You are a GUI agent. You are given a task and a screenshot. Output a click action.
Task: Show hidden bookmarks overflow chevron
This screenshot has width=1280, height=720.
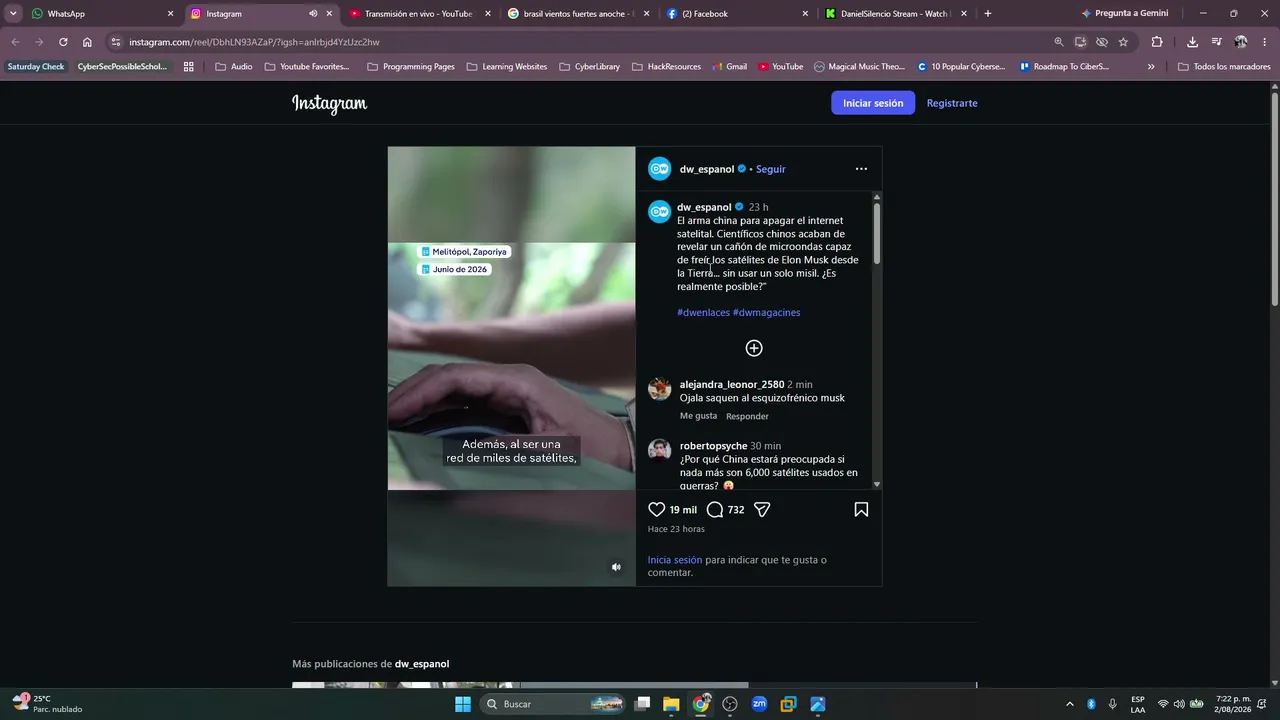coord(1151,67)
